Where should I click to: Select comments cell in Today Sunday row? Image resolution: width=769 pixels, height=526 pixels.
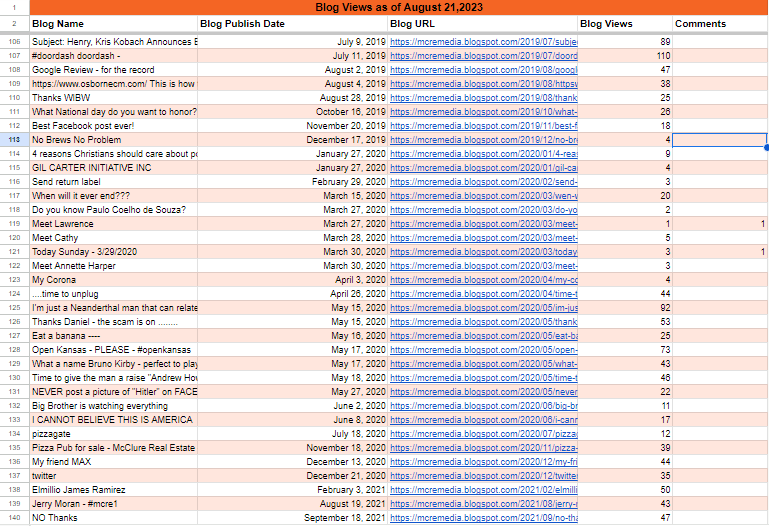[720, 252]
